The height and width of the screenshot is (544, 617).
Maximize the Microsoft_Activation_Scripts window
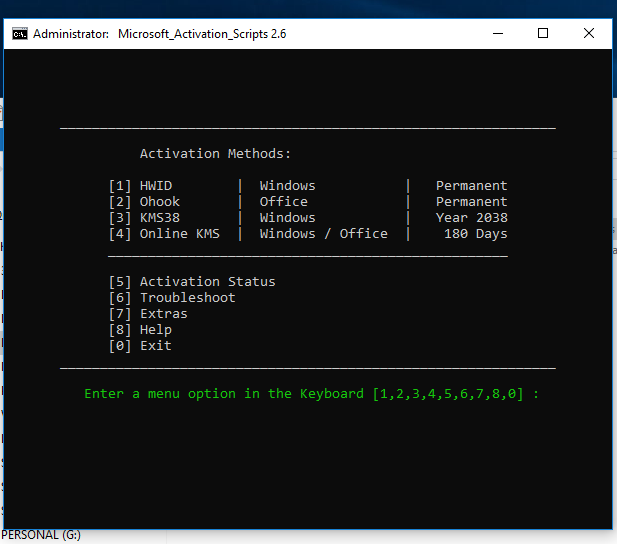click(543, 33)
